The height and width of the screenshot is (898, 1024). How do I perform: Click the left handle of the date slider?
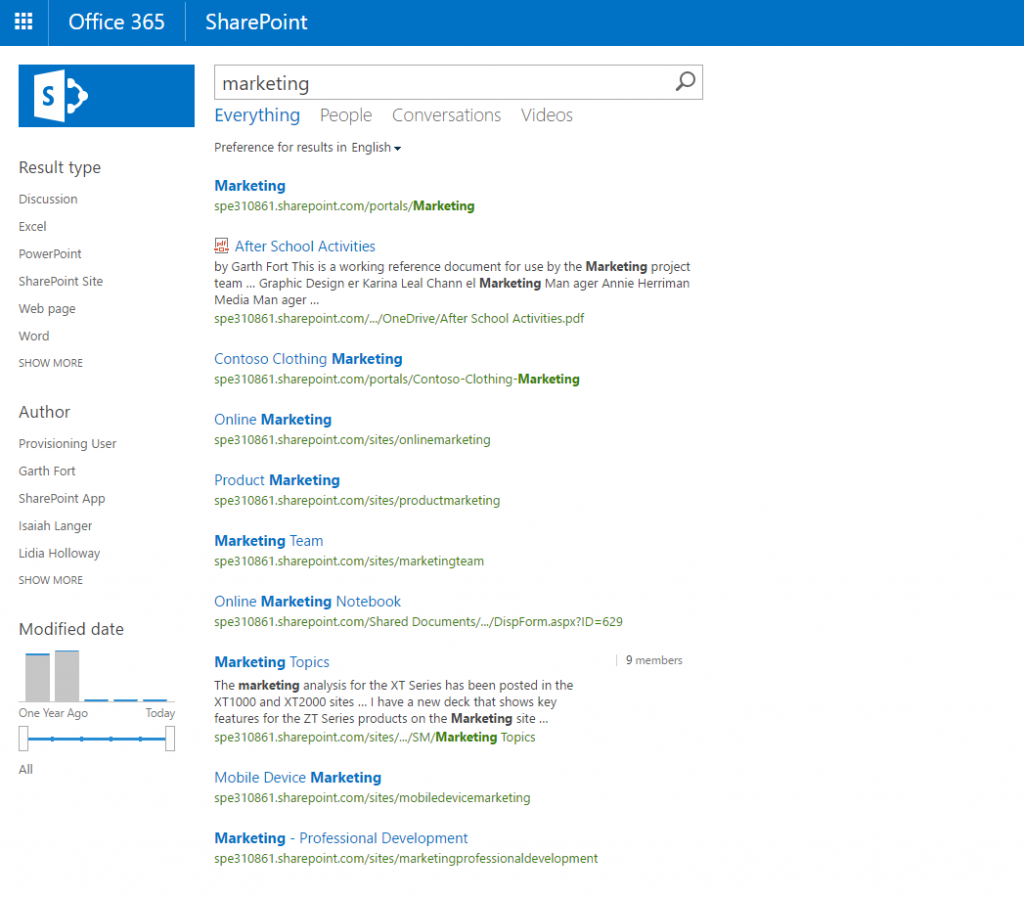coord(24,739)
